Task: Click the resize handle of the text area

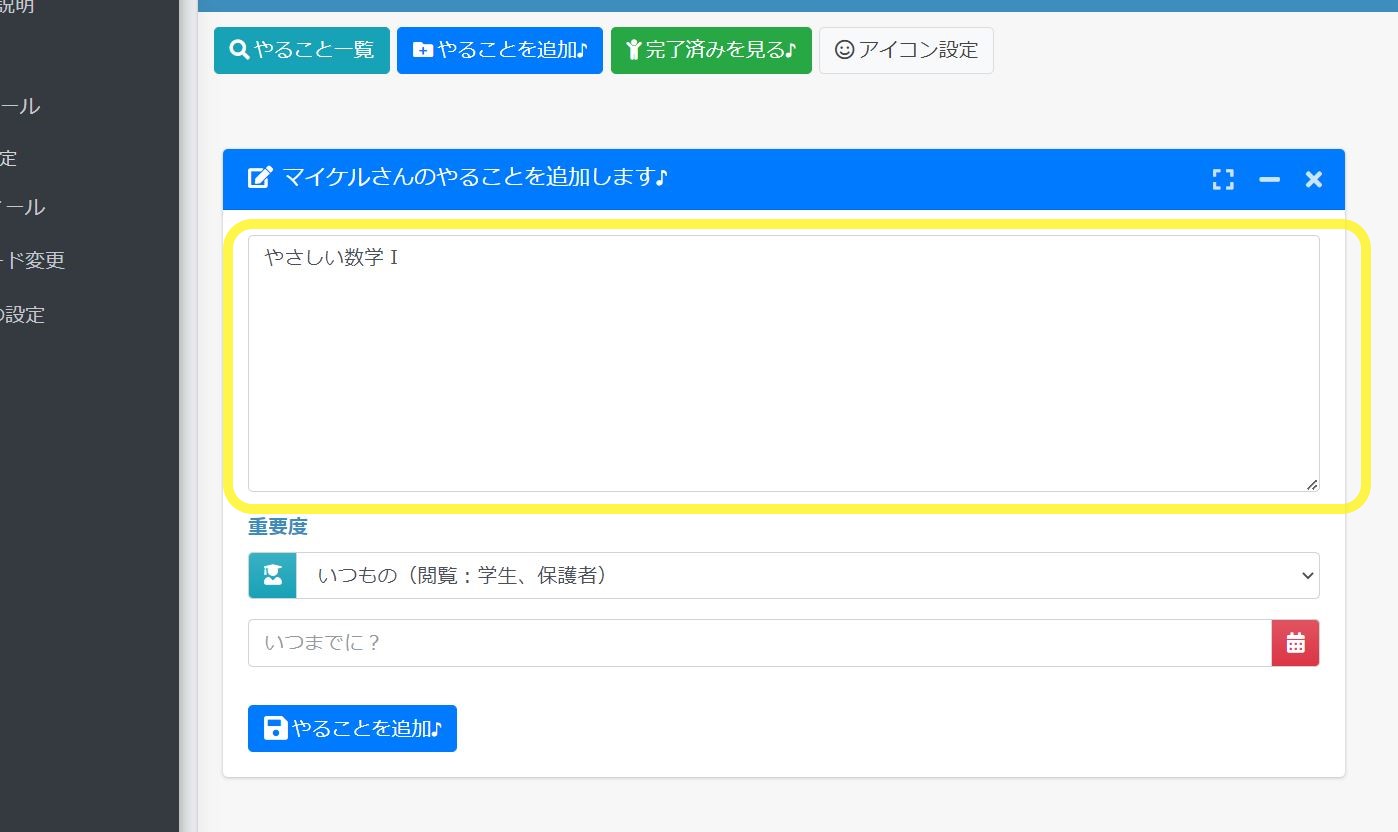Action: point(1311,486)
